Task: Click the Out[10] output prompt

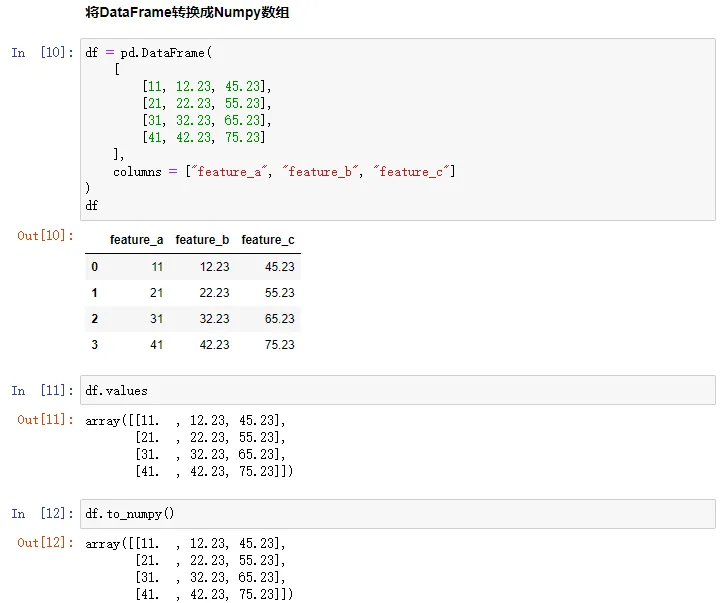Action: coord(46,236)
